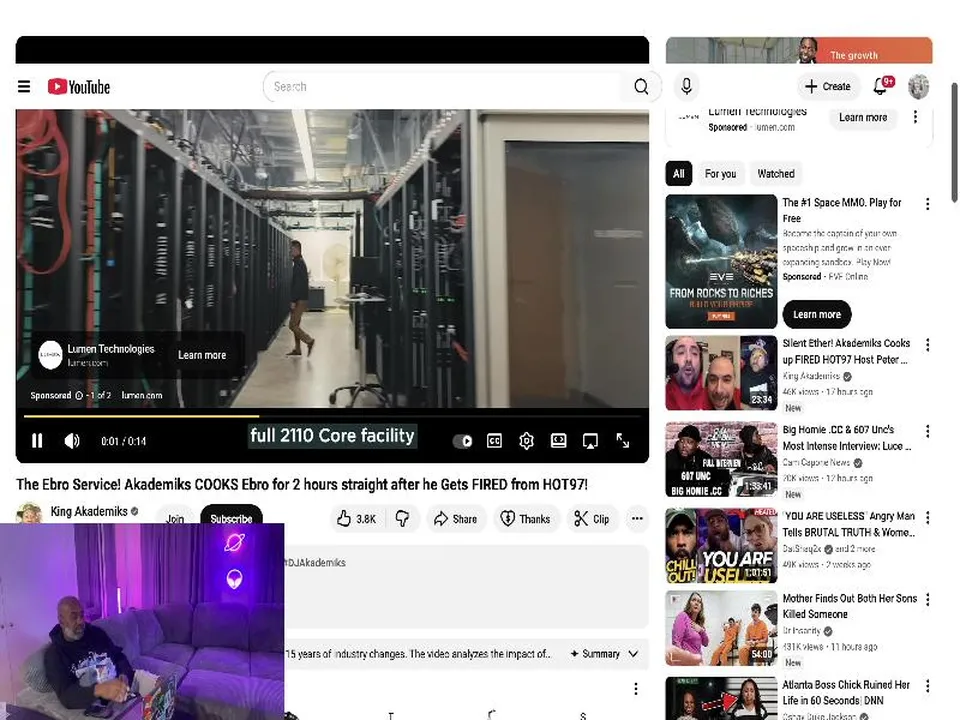Open the account avatar menu
The width and height of the screenshot is (960, 720).
tap(918, 86)
